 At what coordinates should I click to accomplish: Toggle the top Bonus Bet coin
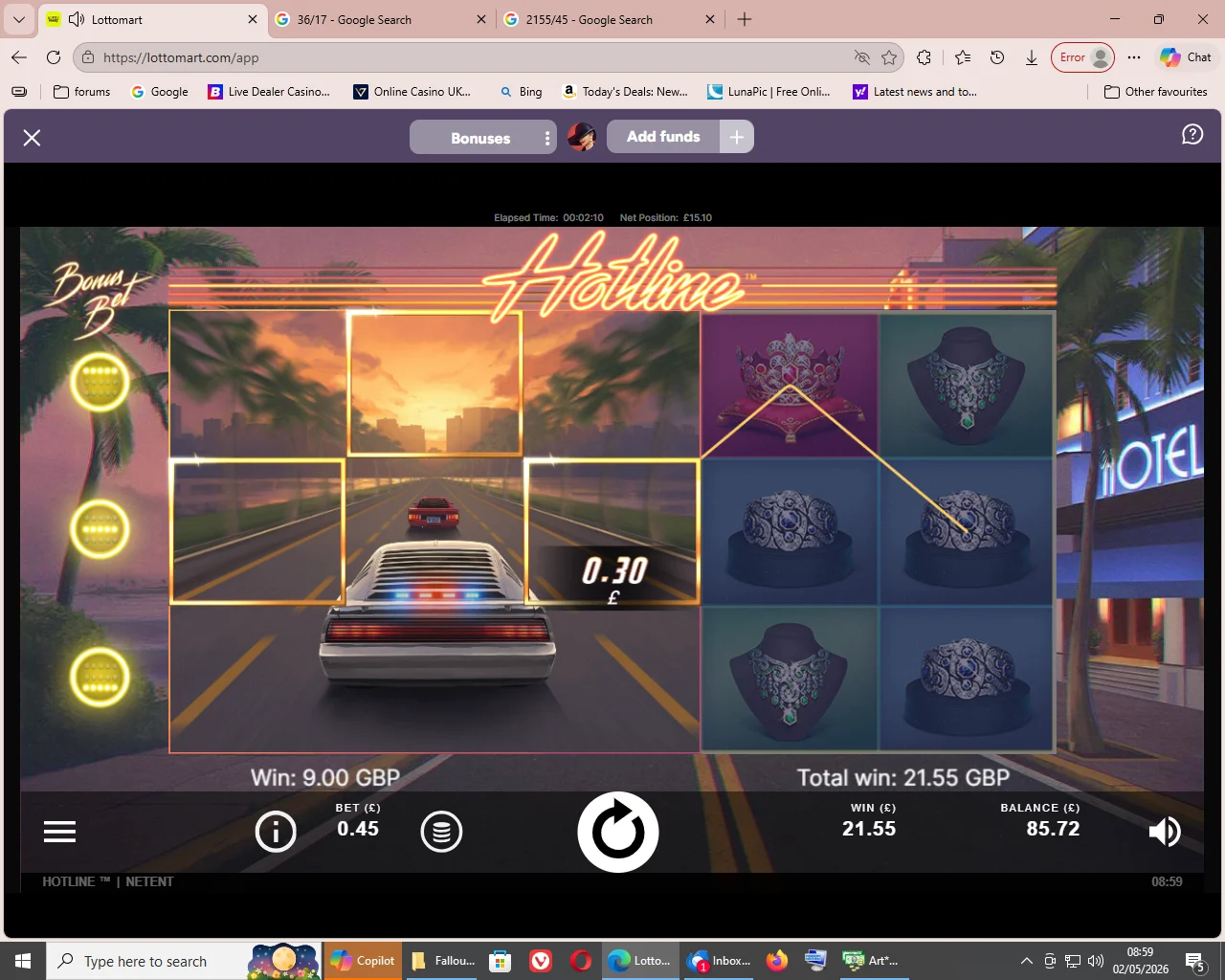pyautogui.click(x=100, y=382)
